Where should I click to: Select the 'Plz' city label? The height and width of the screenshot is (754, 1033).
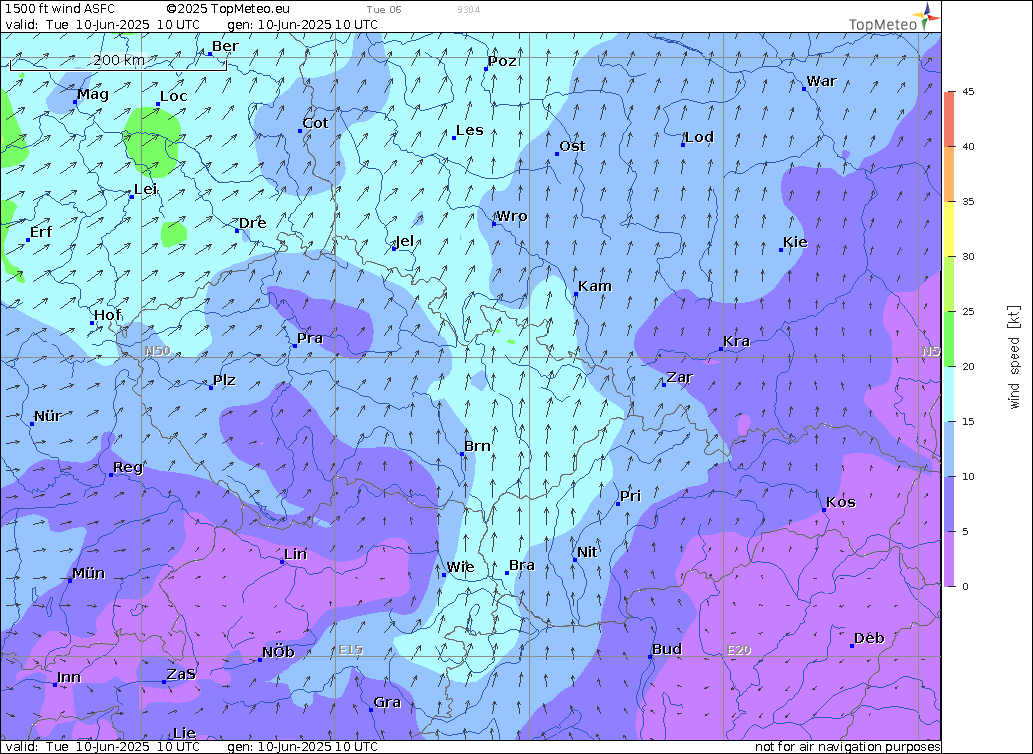(224, 380)
